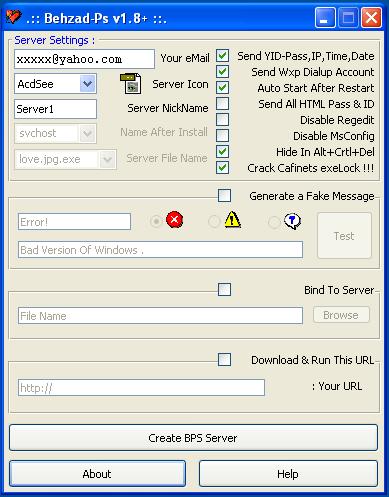
Task: Tick the Disable Regedit checkbox
Action: 222,119
